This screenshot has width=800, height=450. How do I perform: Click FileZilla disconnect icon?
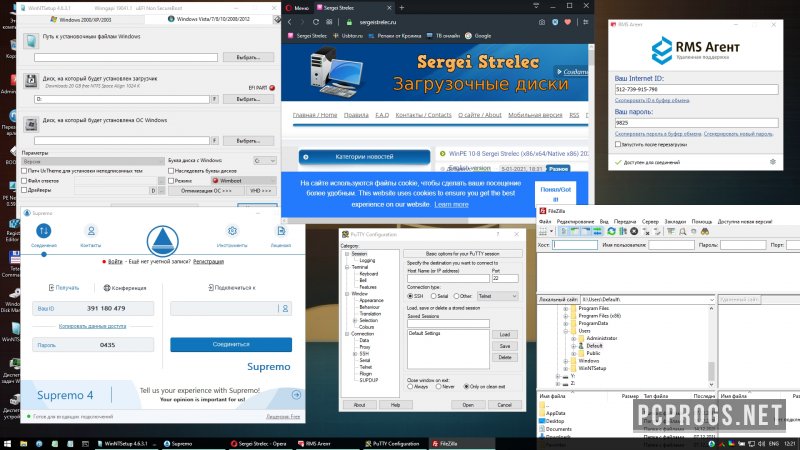[x=646, y=232]
